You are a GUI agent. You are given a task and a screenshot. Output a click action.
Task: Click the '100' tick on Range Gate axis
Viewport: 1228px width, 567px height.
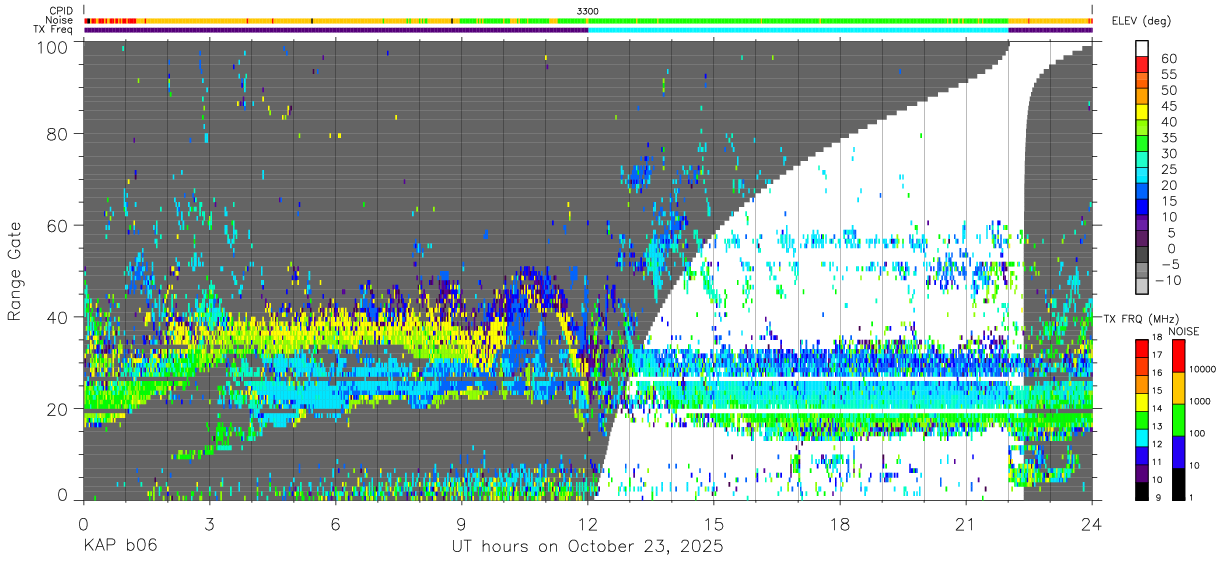coord(53,47)
